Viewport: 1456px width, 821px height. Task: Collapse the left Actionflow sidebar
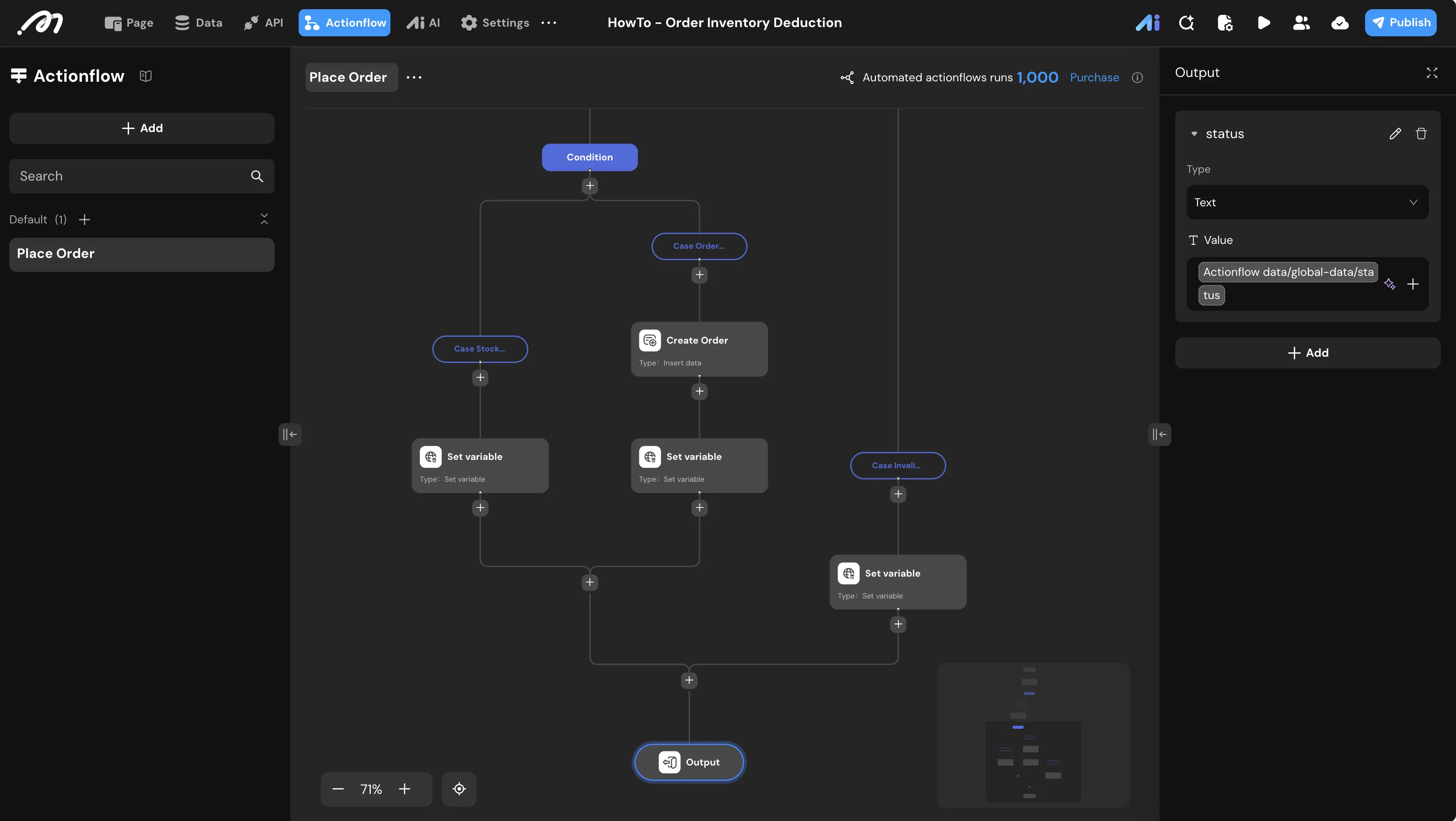pyautogui.click(x=289, y=434)
